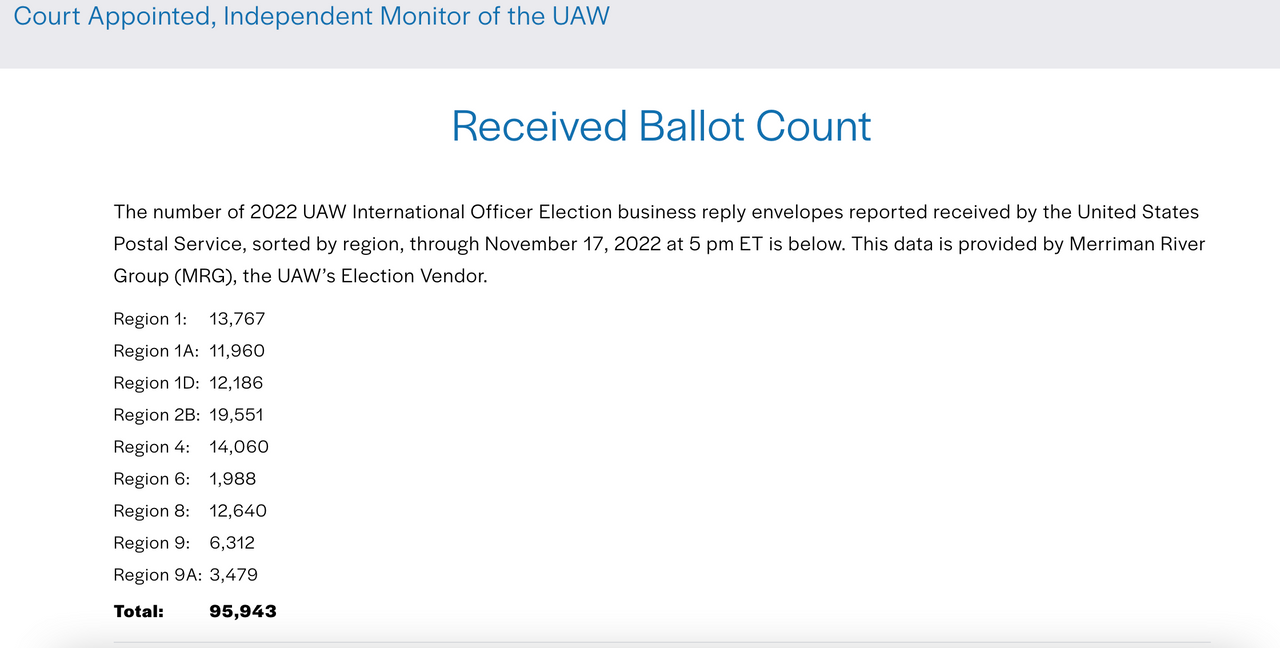Click the Merriman River Group intro paragraph
This screenshot has height=648, width=1280.
(659, 244)
